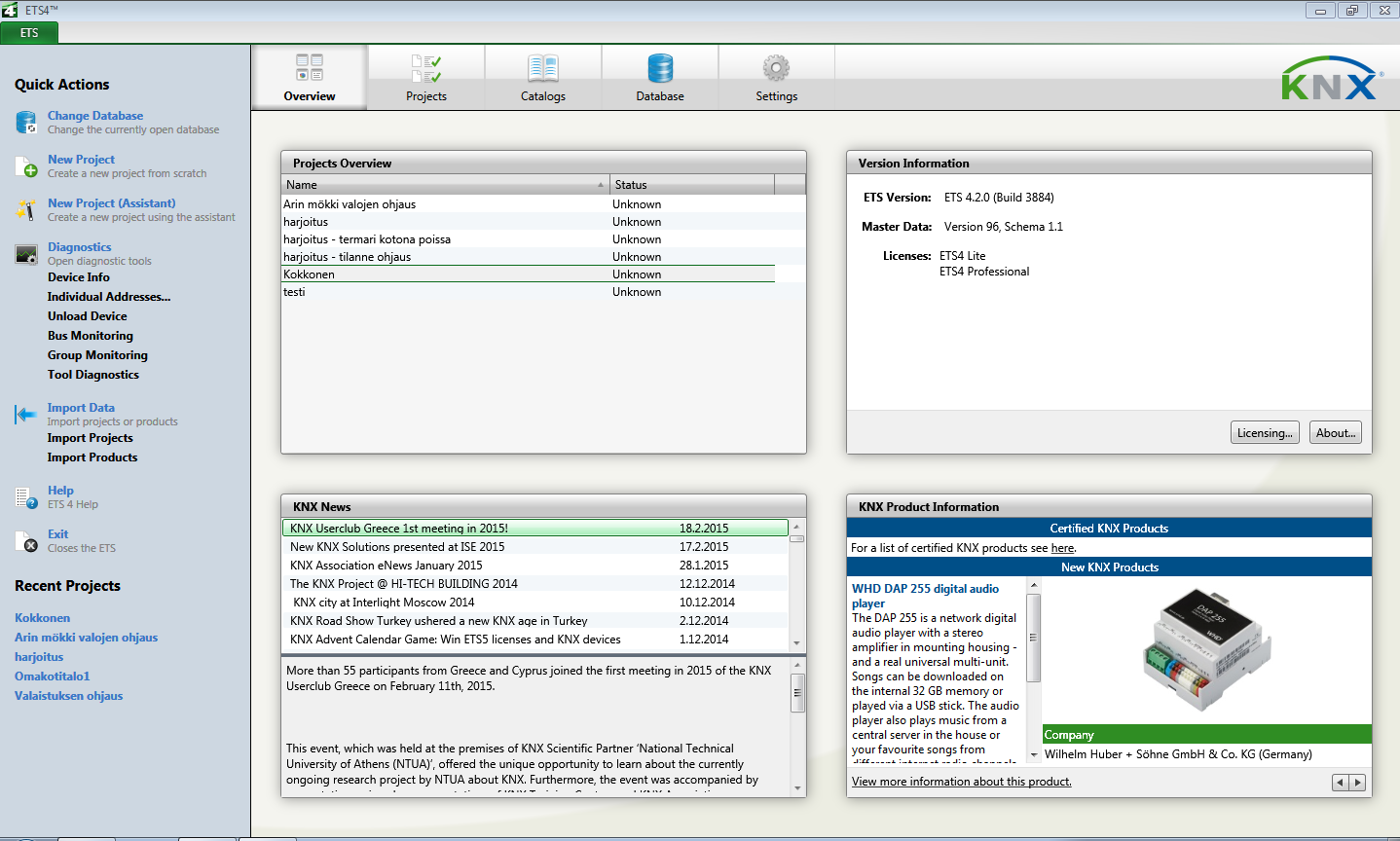Viewport: 1400px width, 841px height.
Task: Select news 'New KNX Solutions presented at ISE 2015'
Action: point(534,547)
